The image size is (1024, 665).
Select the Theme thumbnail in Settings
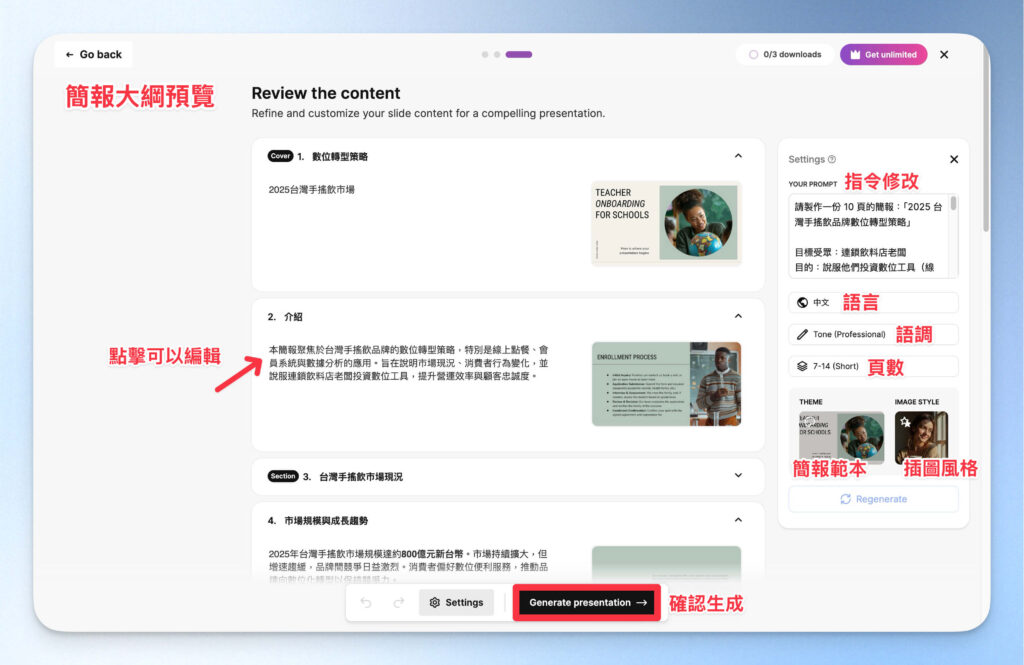840,437
